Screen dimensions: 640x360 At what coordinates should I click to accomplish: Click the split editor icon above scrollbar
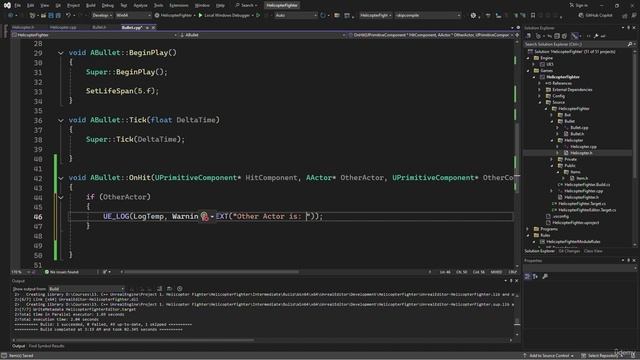pos(517,35)
